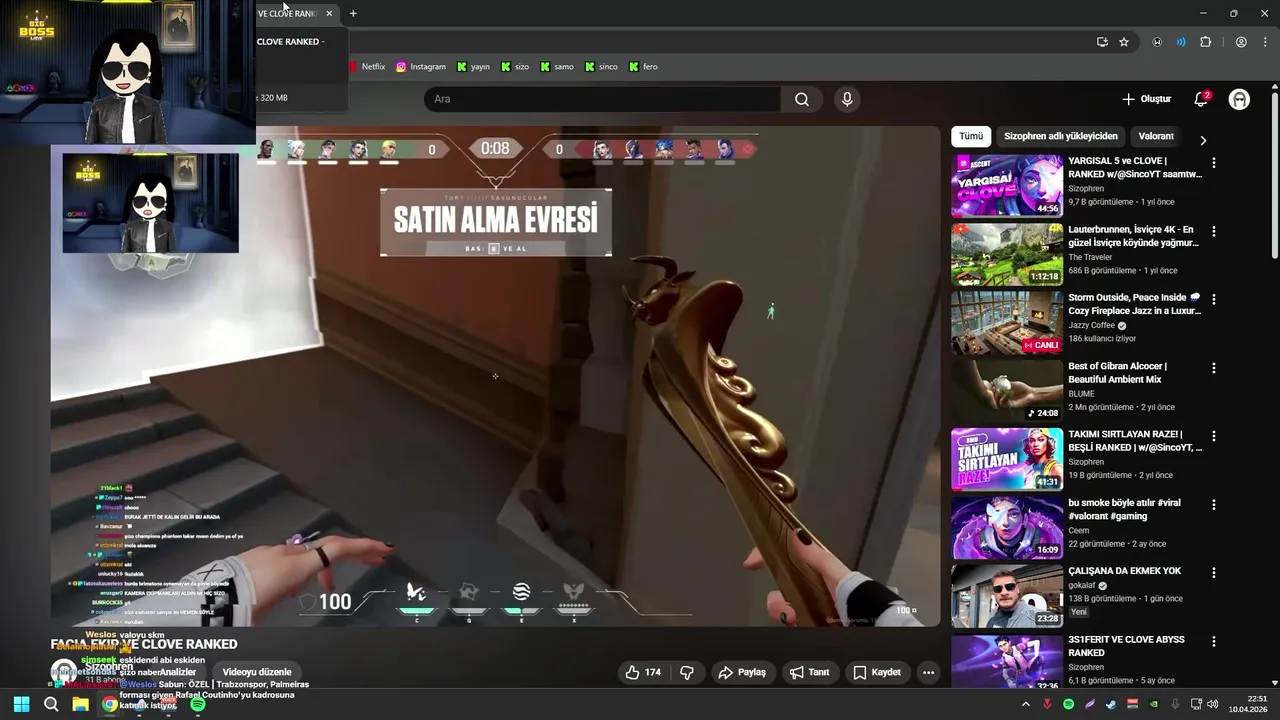This screenshot has height=720, width=1280.
Task: Like the video with thumbs up
Action: (642, 672)
